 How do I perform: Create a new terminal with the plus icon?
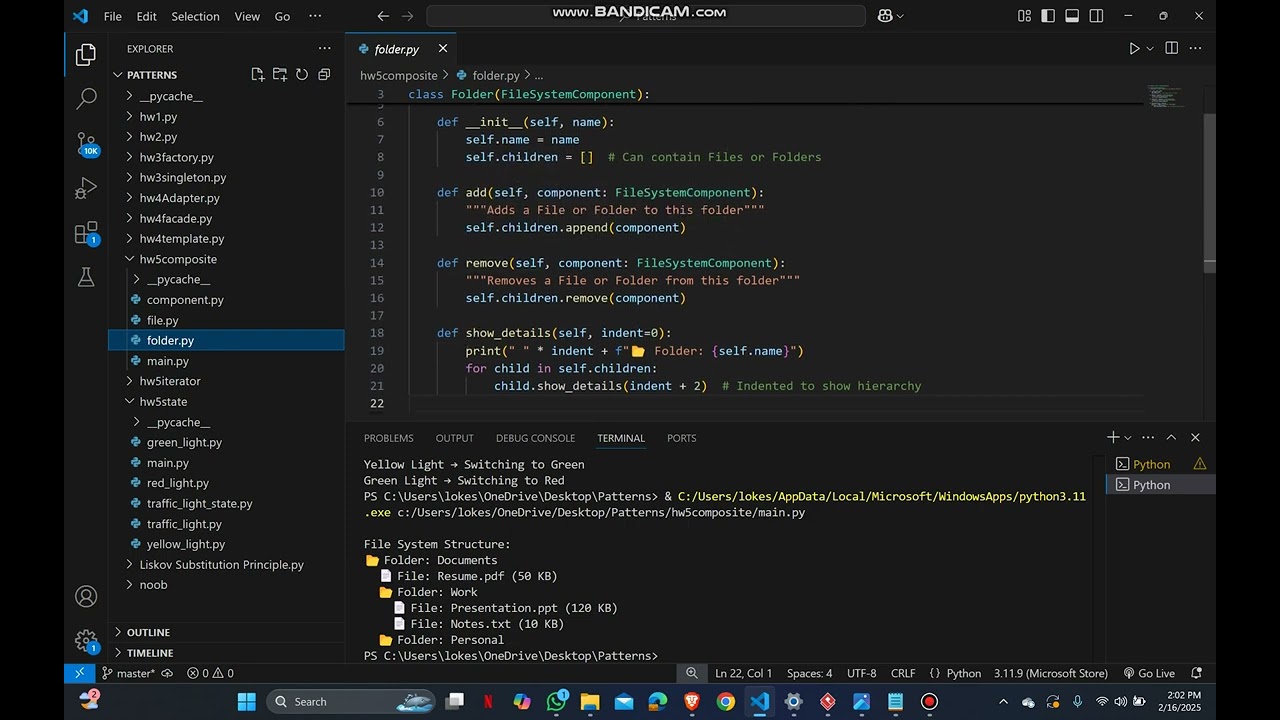pyautogui.click(x=1113, y=437)
